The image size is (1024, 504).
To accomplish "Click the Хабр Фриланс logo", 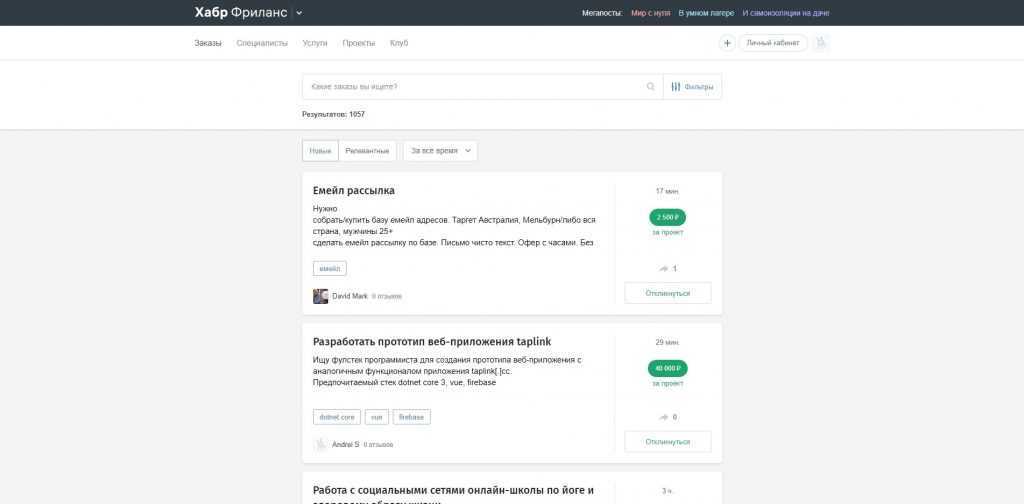I will point(240,13).
